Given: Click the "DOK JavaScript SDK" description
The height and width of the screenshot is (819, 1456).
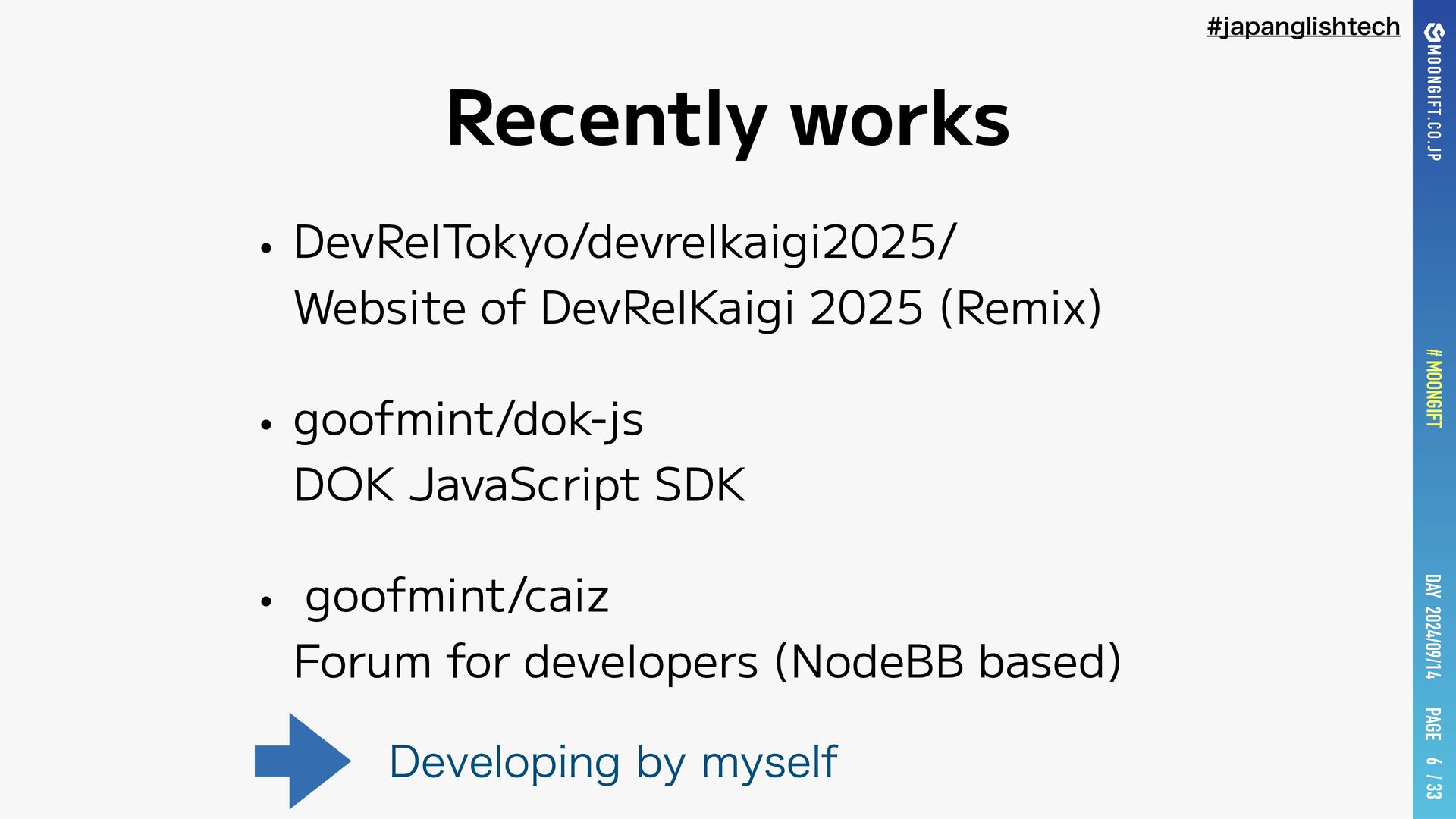Looking at the screenshot, I should coord(519,485).
